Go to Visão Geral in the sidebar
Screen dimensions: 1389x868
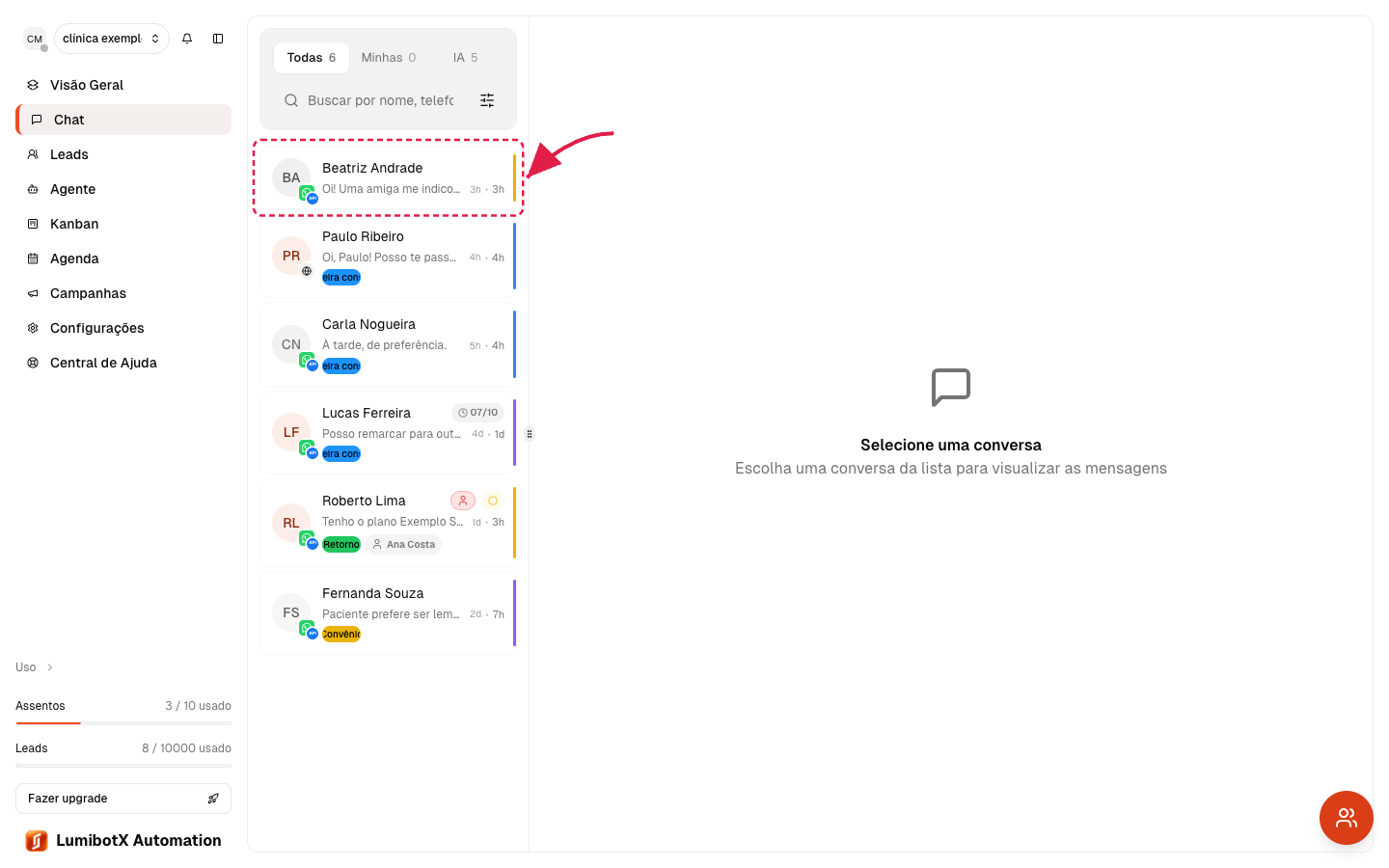tap(123, 85)
